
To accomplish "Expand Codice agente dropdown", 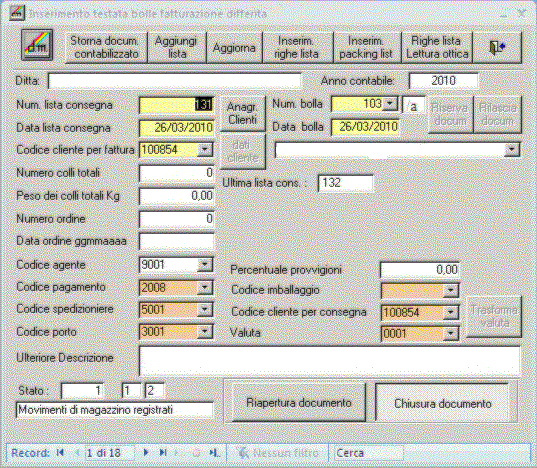I will (204, 264).
